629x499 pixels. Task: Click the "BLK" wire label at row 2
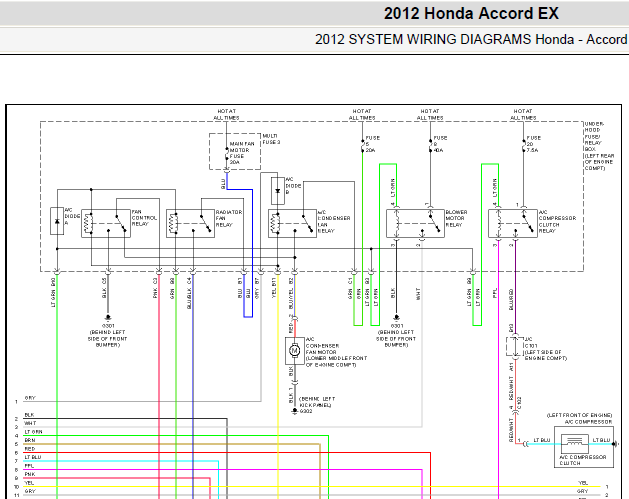pyautogui.click(x=29, y=415)
